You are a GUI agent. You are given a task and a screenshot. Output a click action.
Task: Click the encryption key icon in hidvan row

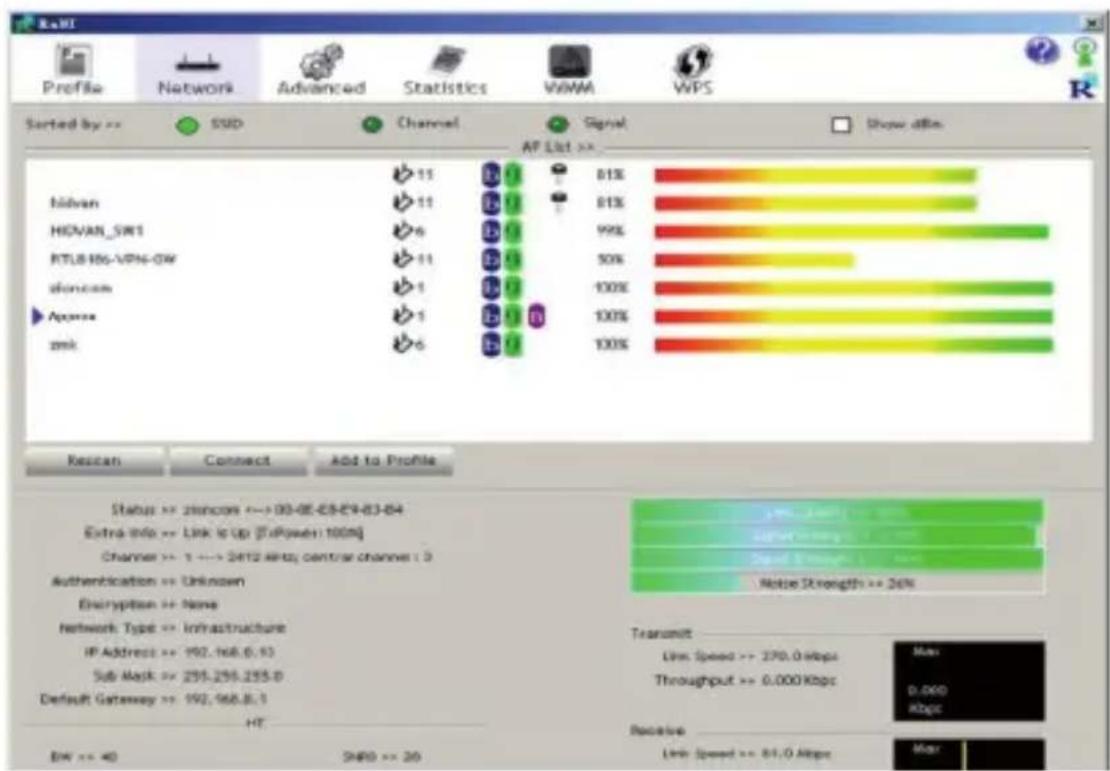[559, 203]
